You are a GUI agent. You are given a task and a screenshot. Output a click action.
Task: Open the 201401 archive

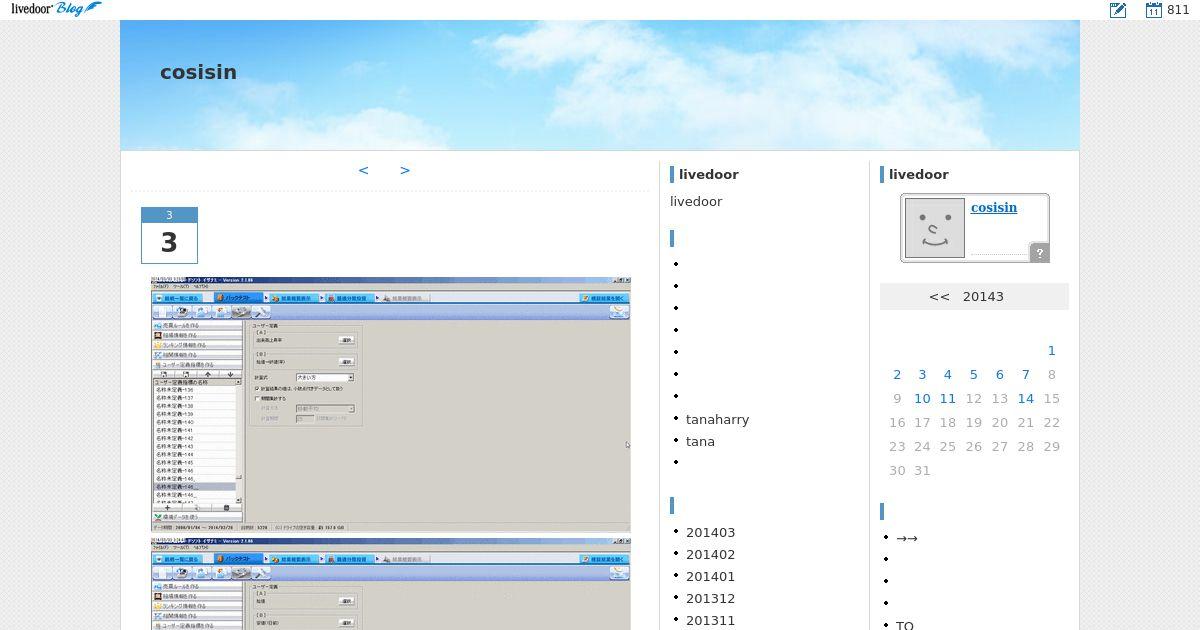tap(710, 576)
